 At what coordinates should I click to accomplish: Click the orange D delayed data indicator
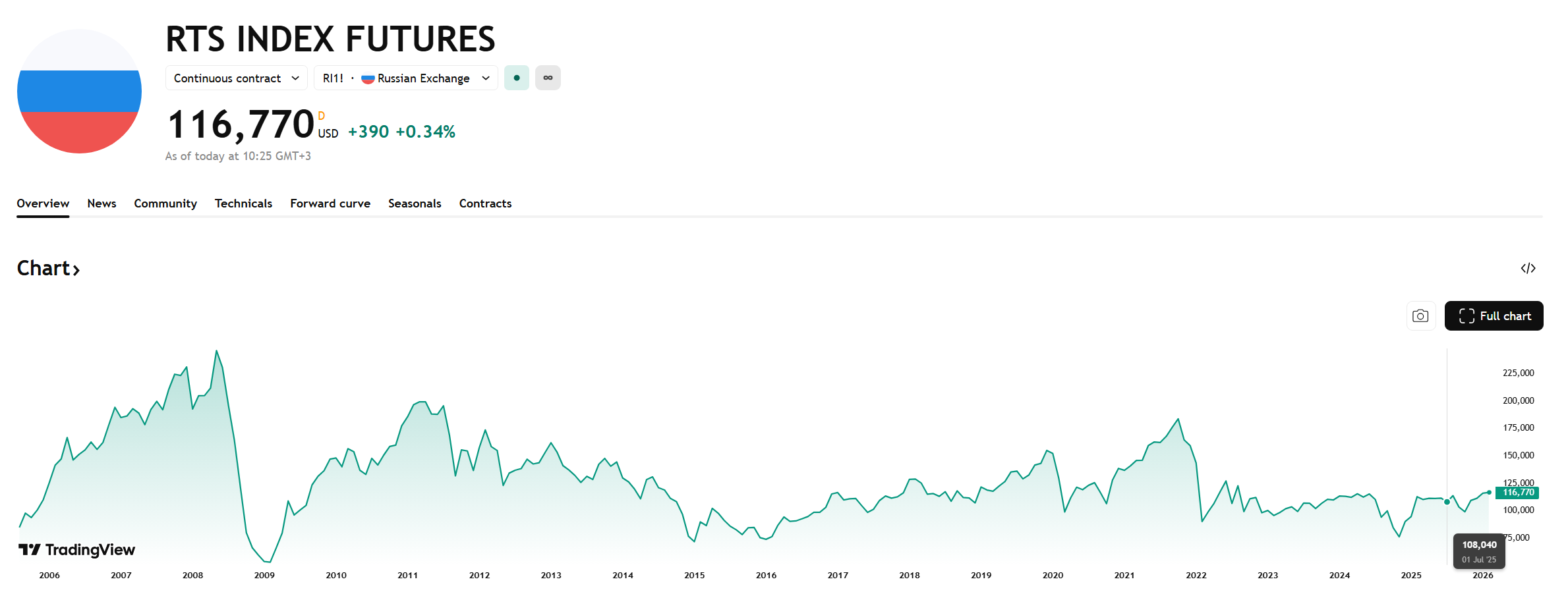tap(322, 116)
